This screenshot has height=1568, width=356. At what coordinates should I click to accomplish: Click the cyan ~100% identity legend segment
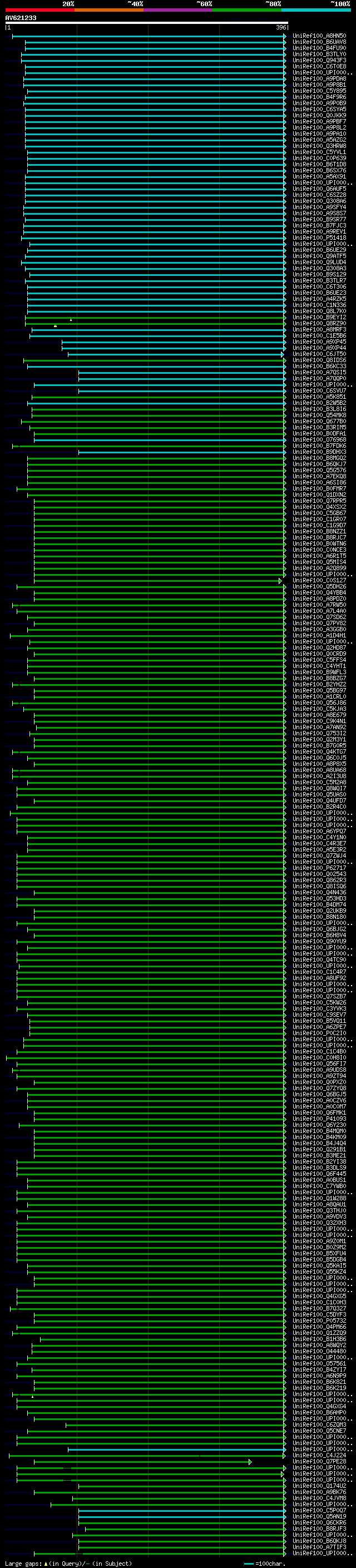point(316,10)
